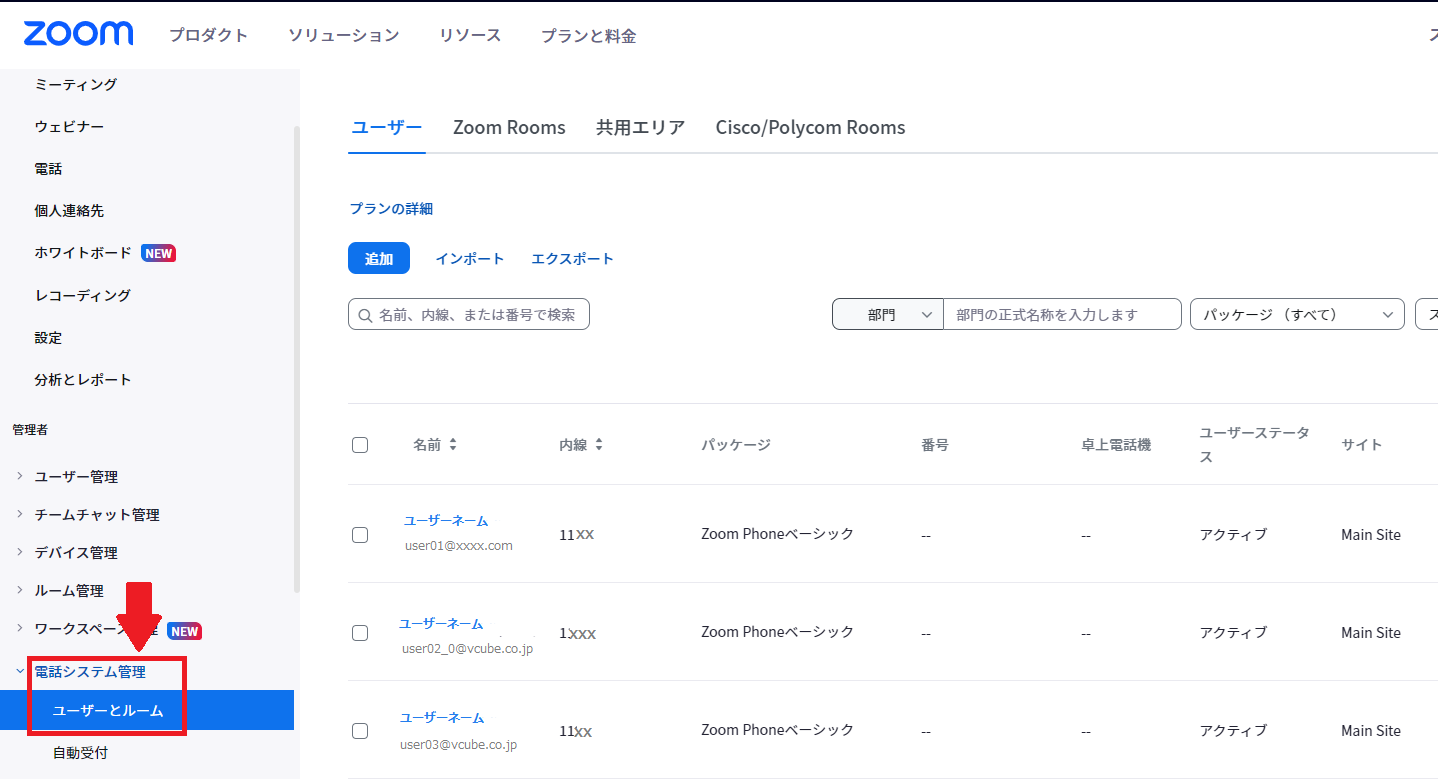Switch to the Zoom Rooms tab
1438x779 pixels.
509,128
